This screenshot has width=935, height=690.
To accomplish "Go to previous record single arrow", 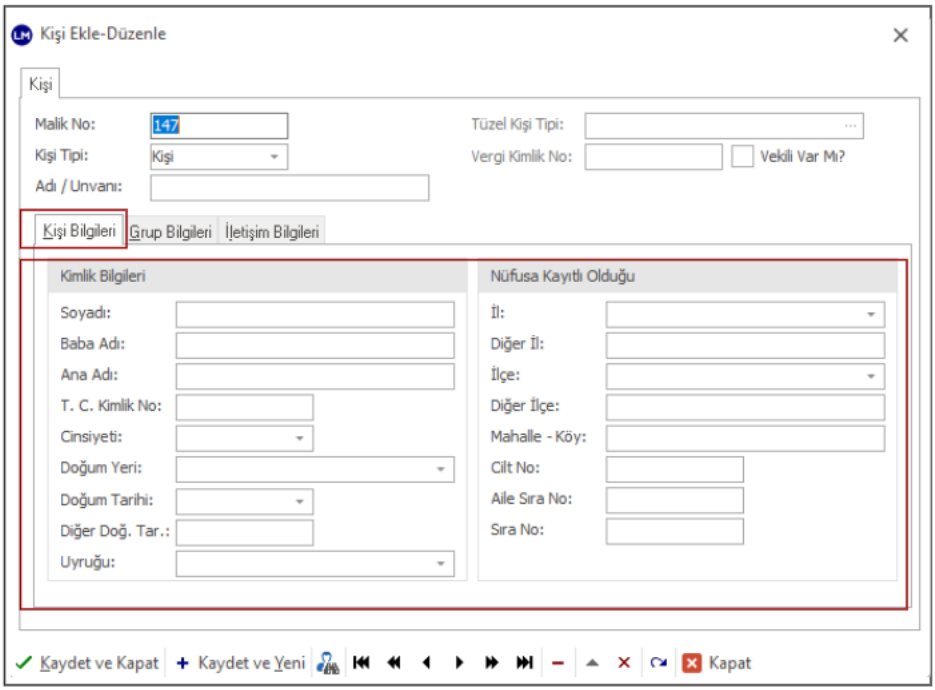I will (x=427, y=663).
